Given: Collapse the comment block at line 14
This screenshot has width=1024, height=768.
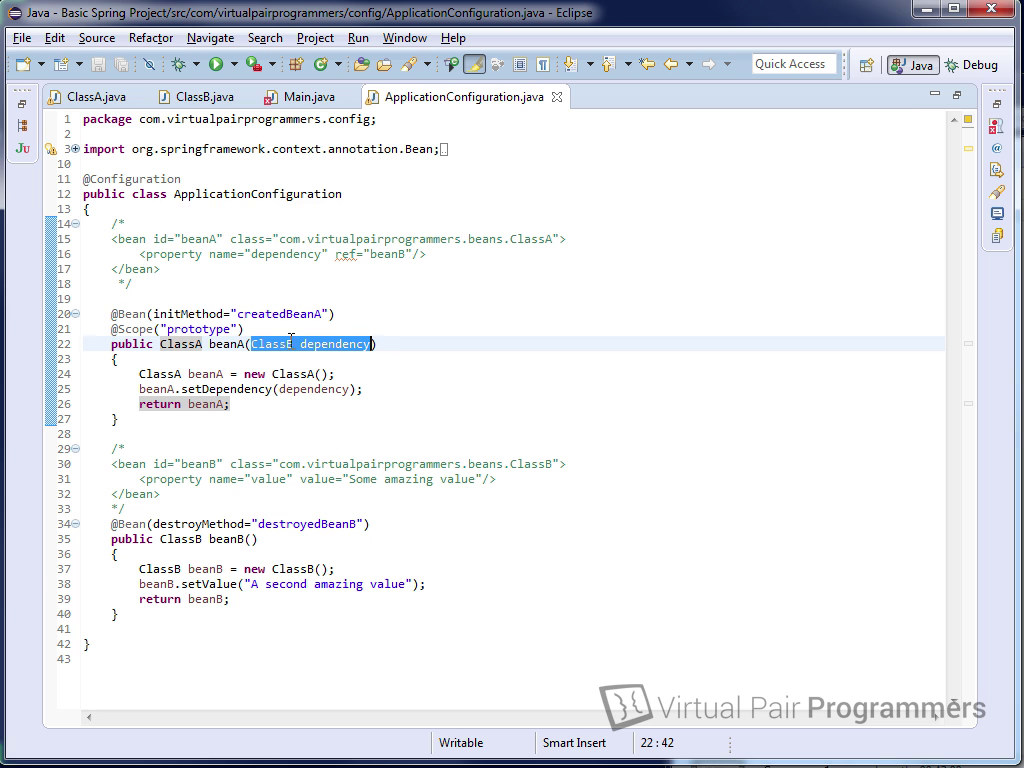Looking at the screenshot, I should [x=76, y=224].
